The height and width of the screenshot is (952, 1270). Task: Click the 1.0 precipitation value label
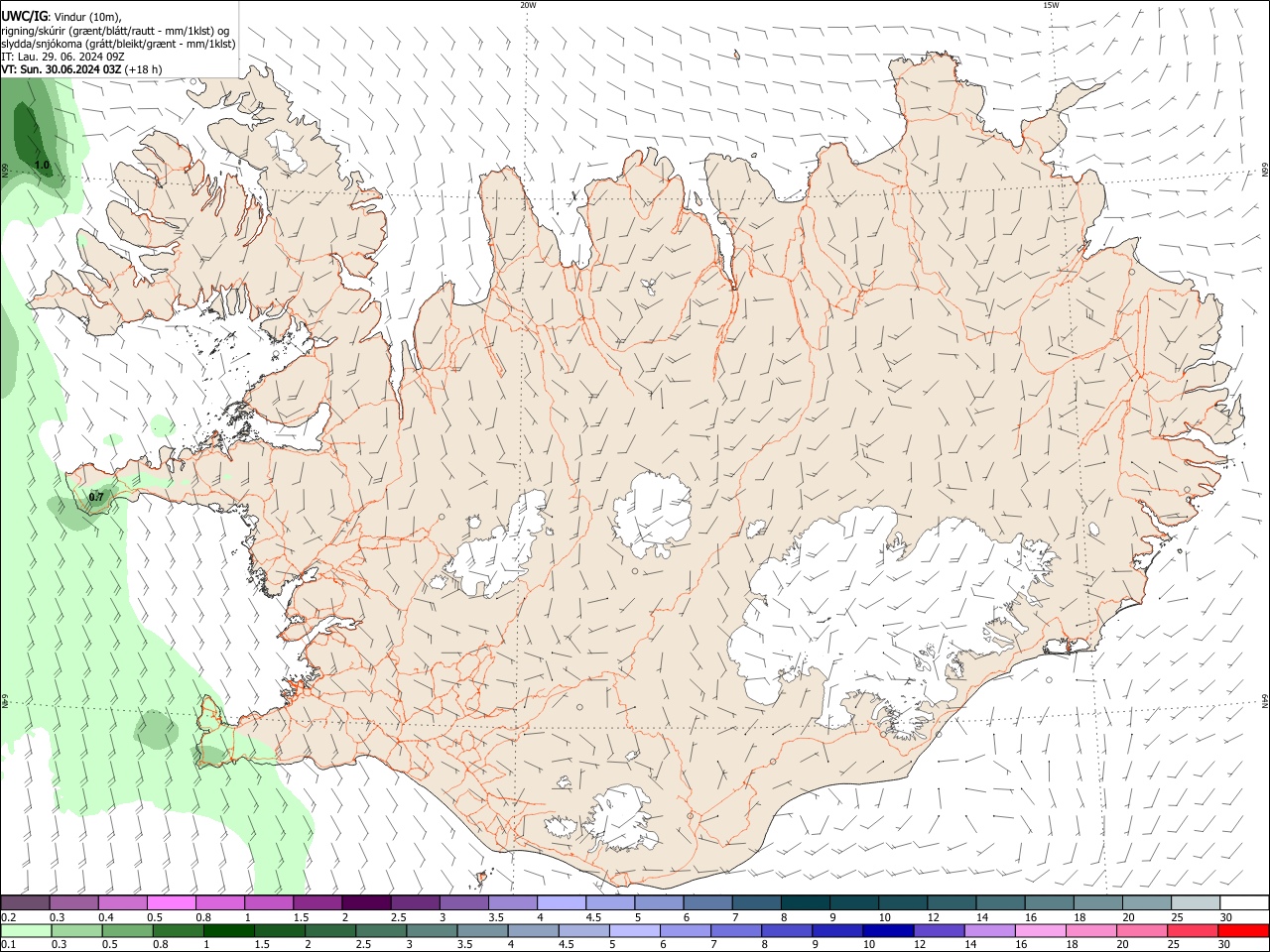coord(42,165)
